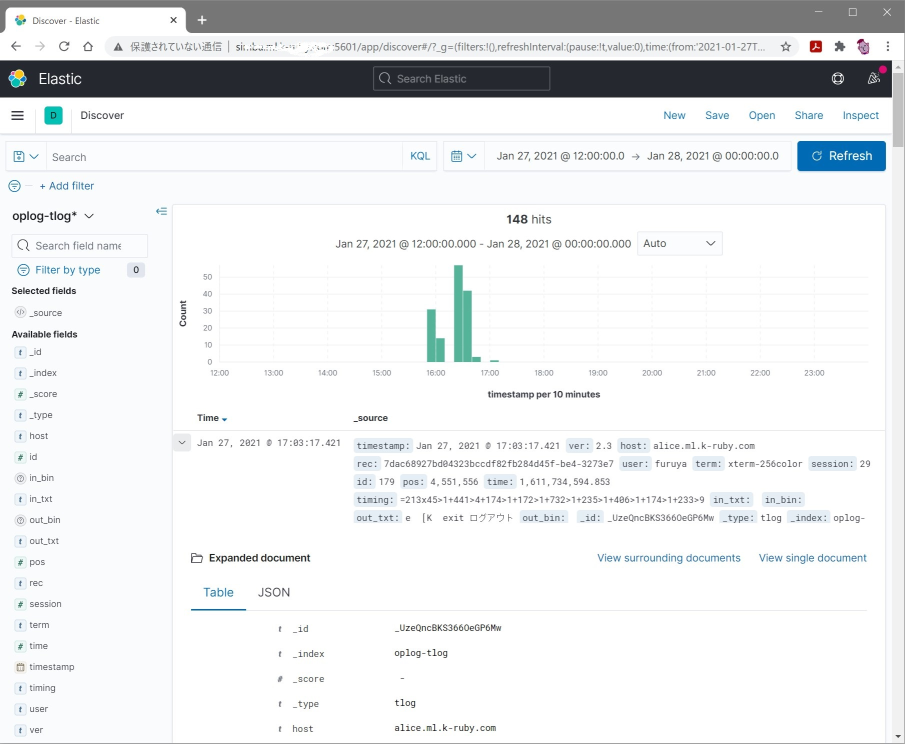The image size is (905, 744).
Task: Click the out_txt field in sidebar
Action: [x=44, y=541]
